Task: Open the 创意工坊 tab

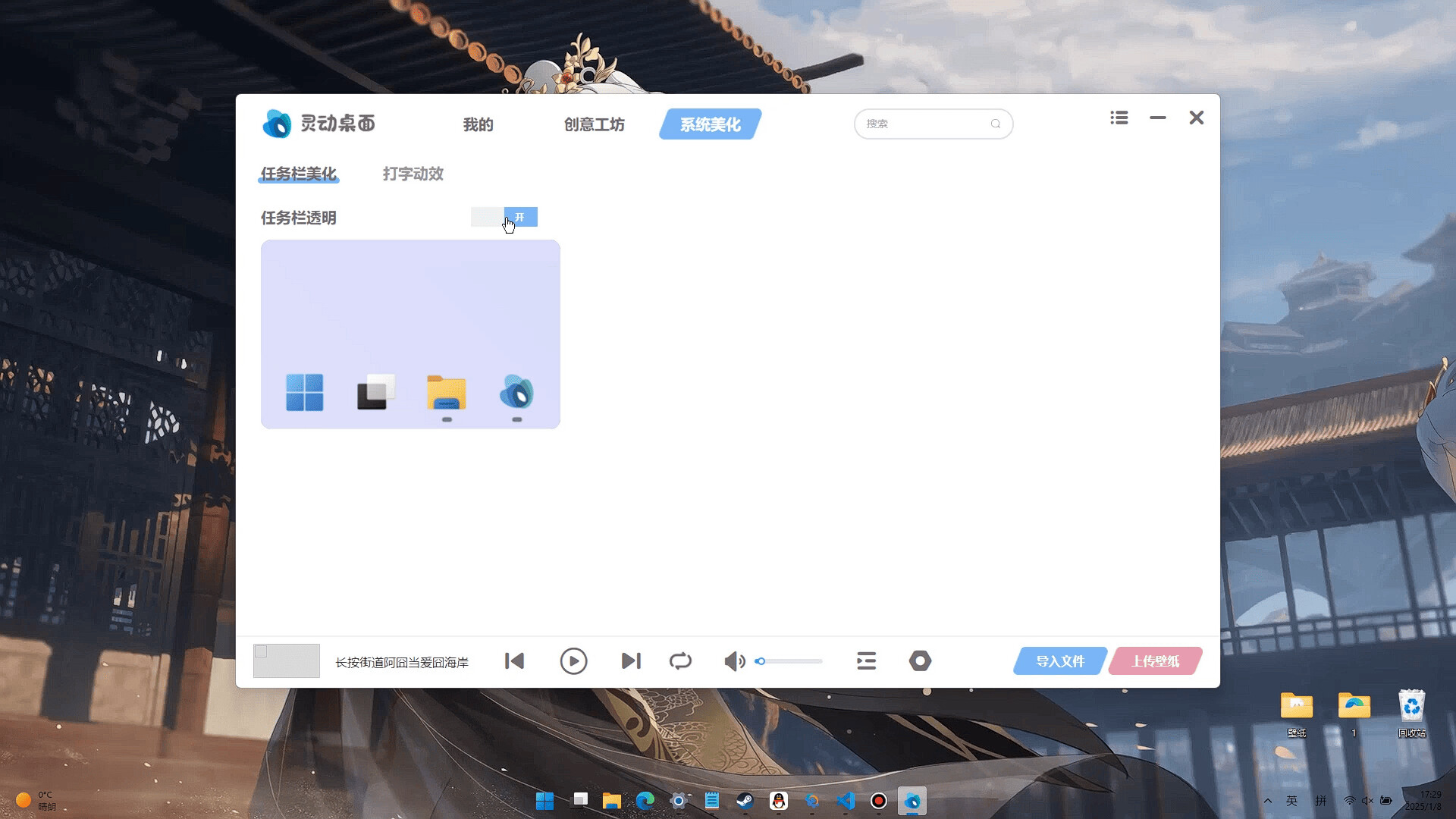Action: 594,124
